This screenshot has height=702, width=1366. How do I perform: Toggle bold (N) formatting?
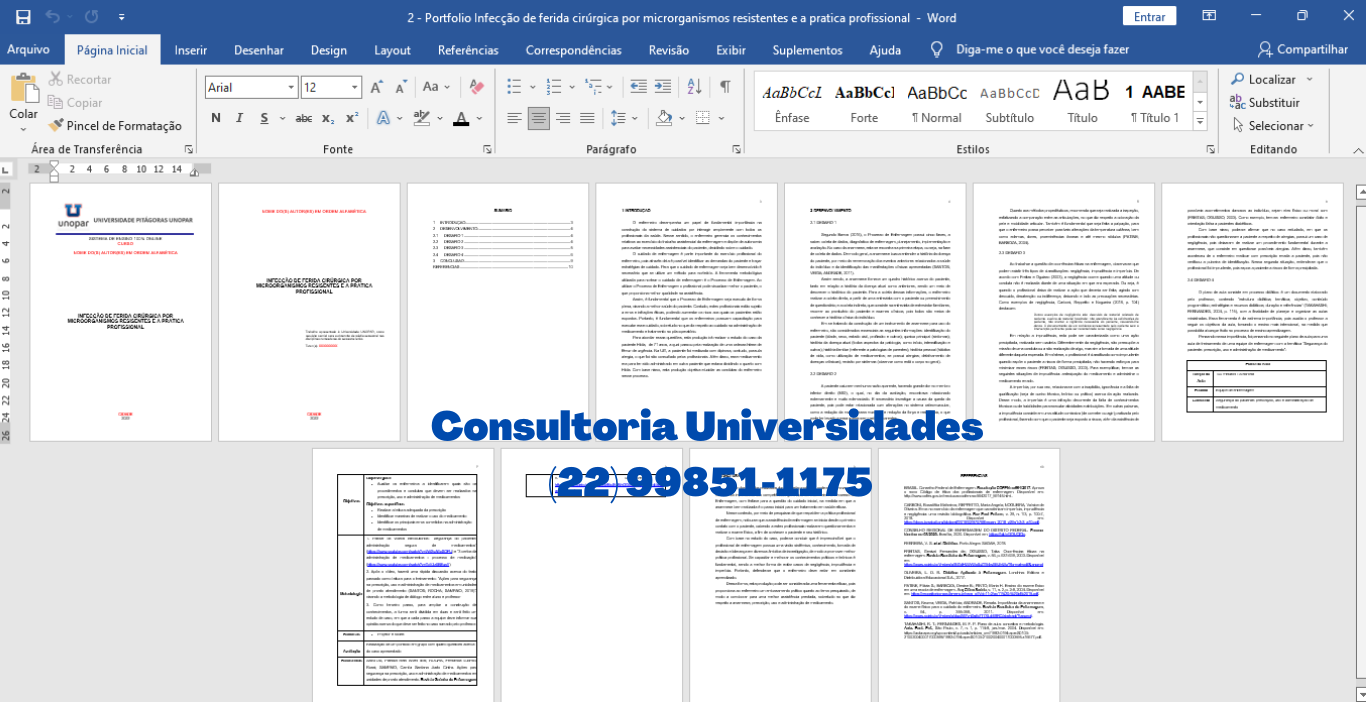[x=215, y=119]
